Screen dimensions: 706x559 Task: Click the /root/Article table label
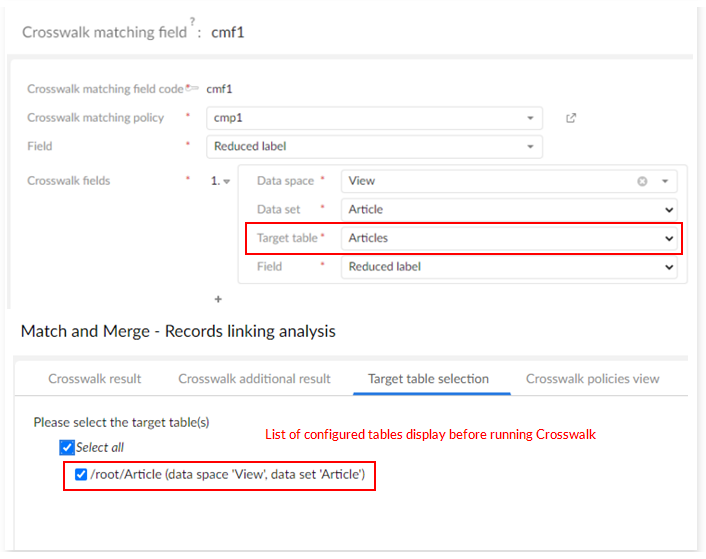click(230, 474)
